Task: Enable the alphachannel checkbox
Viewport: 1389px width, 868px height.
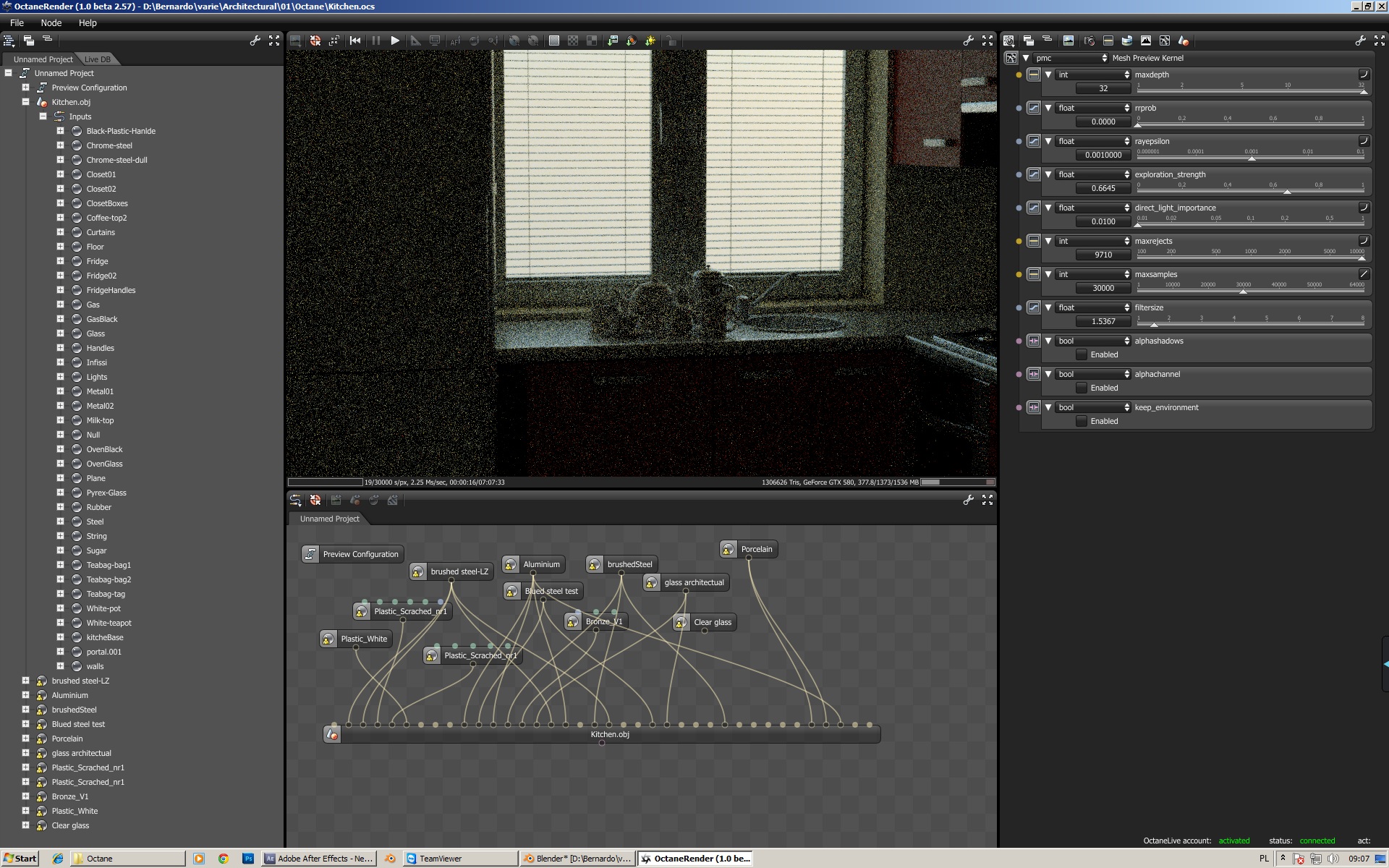Action: pyautogui.click(x=1082, y=388)
